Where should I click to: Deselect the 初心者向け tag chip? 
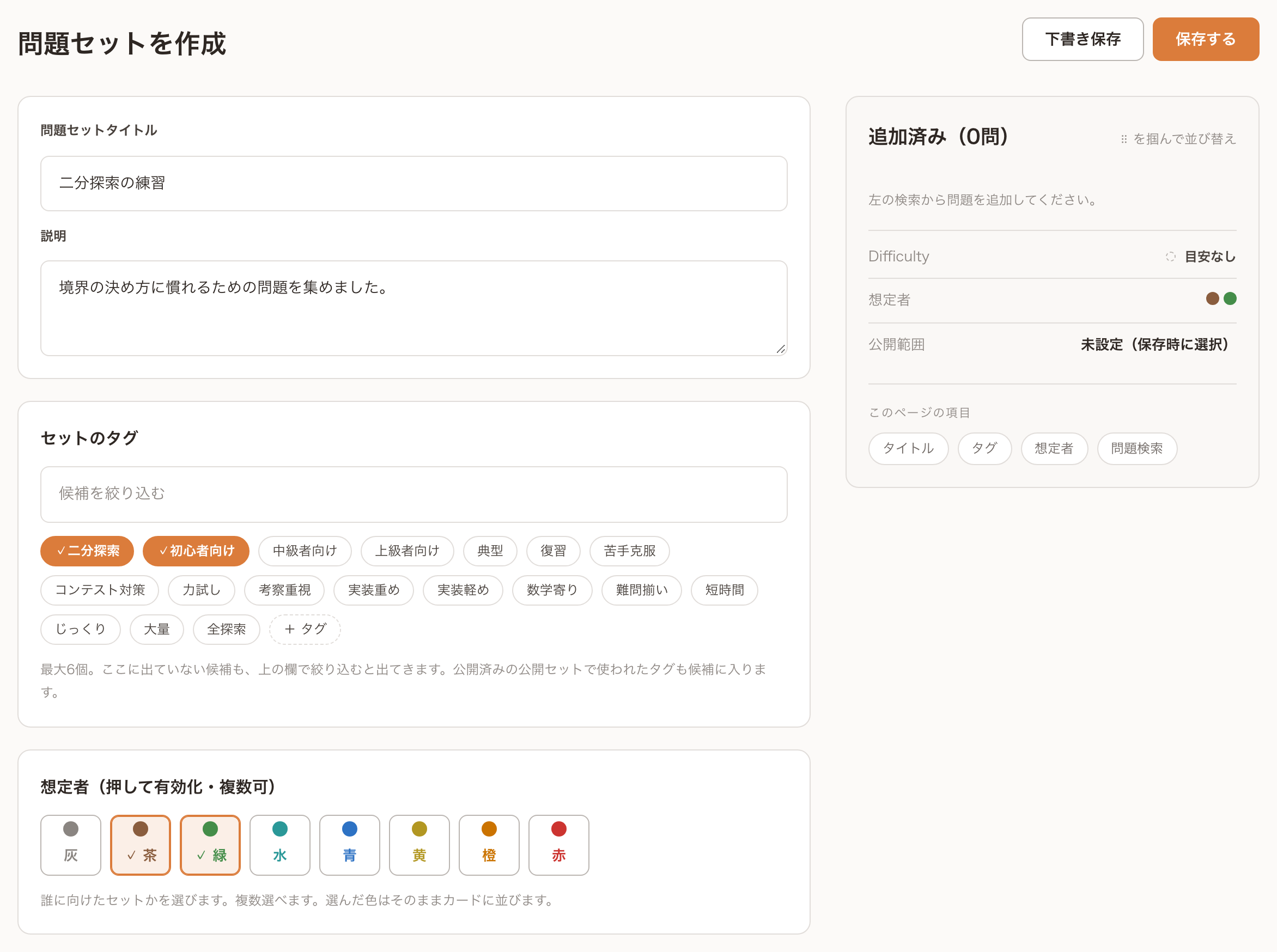(196, 551)
